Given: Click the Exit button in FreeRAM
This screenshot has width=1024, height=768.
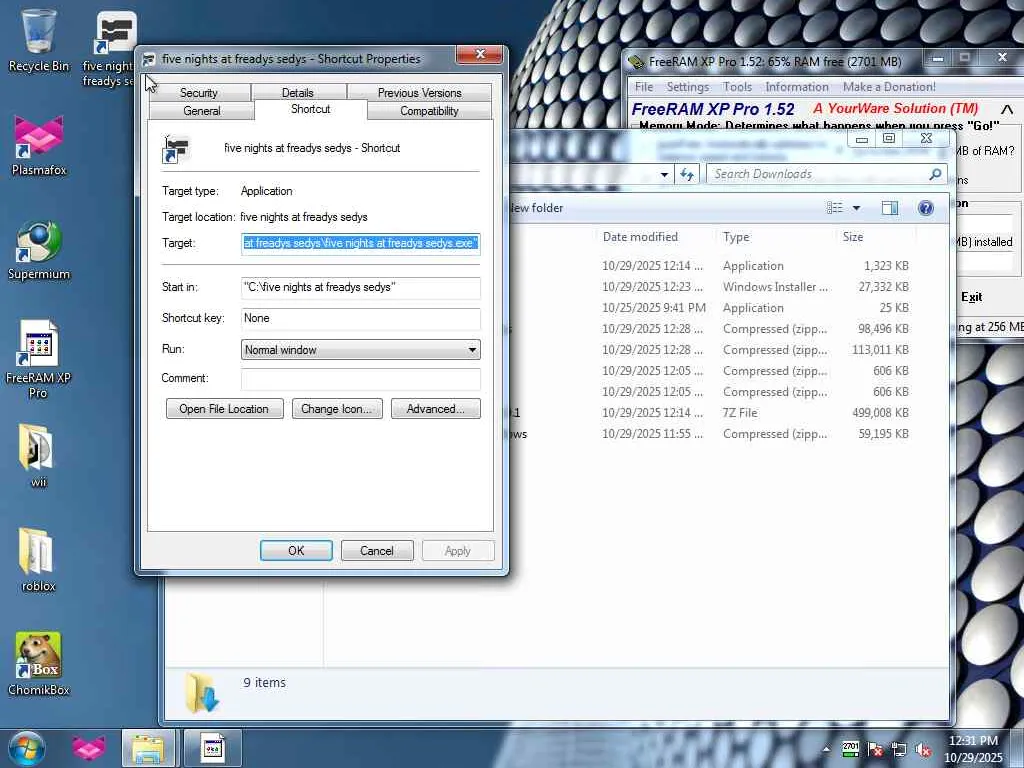Looking at the screenshot, I should click(x=971, y=297).
